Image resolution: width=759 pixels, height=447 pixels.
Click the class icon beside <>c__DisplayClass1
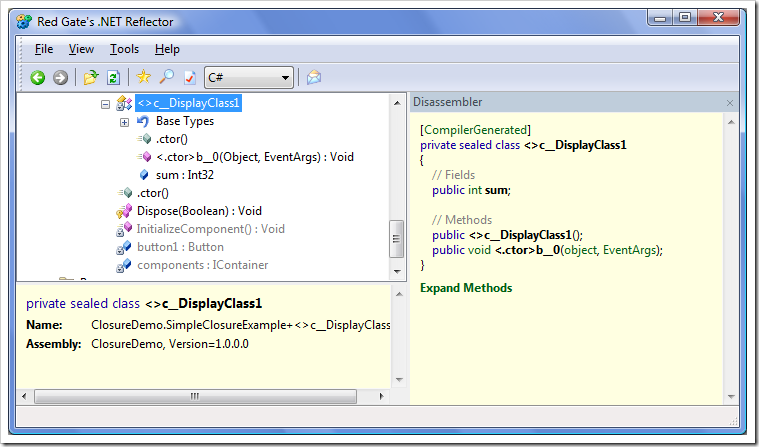(x=124, y=103)
